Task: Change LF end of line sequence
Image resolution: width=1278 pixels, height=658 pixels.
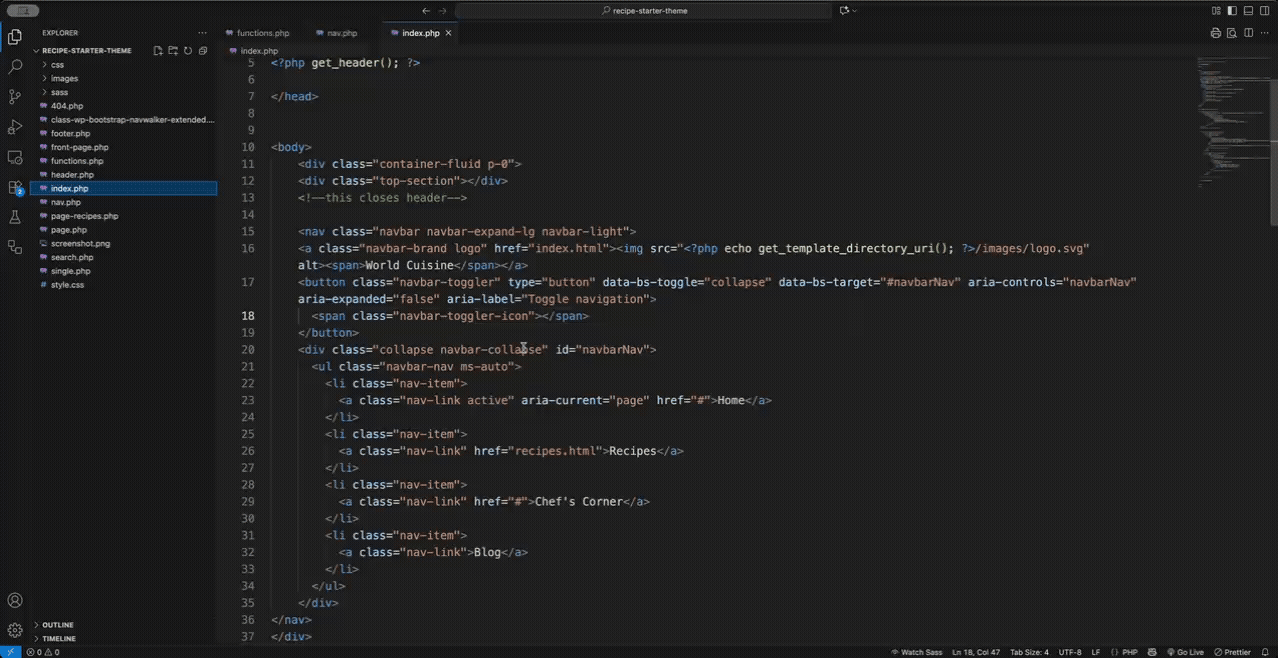Action: coord(1096,652)
